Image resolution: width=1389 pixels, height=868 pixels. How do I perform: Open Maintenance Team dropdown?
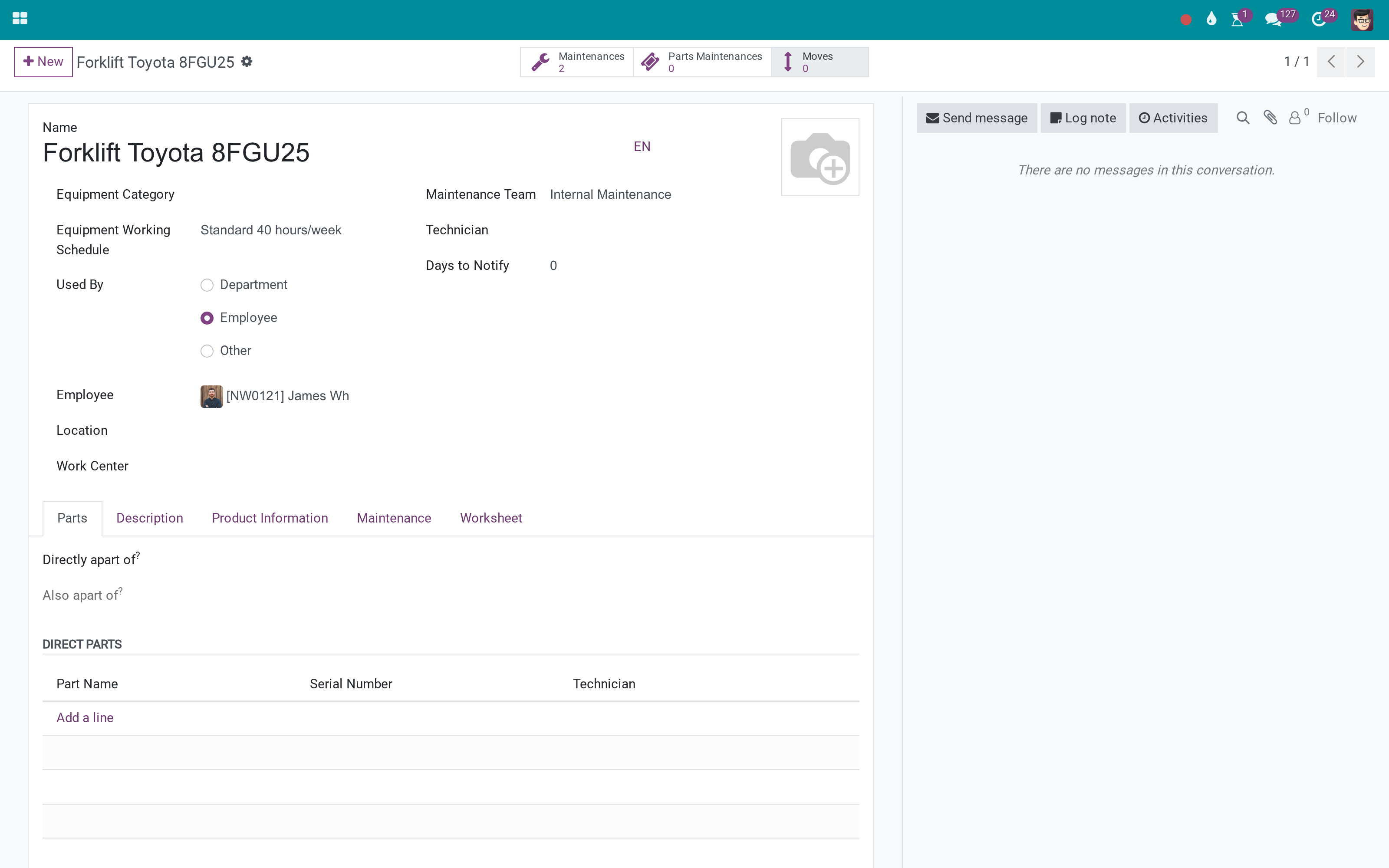click(657, 195)
